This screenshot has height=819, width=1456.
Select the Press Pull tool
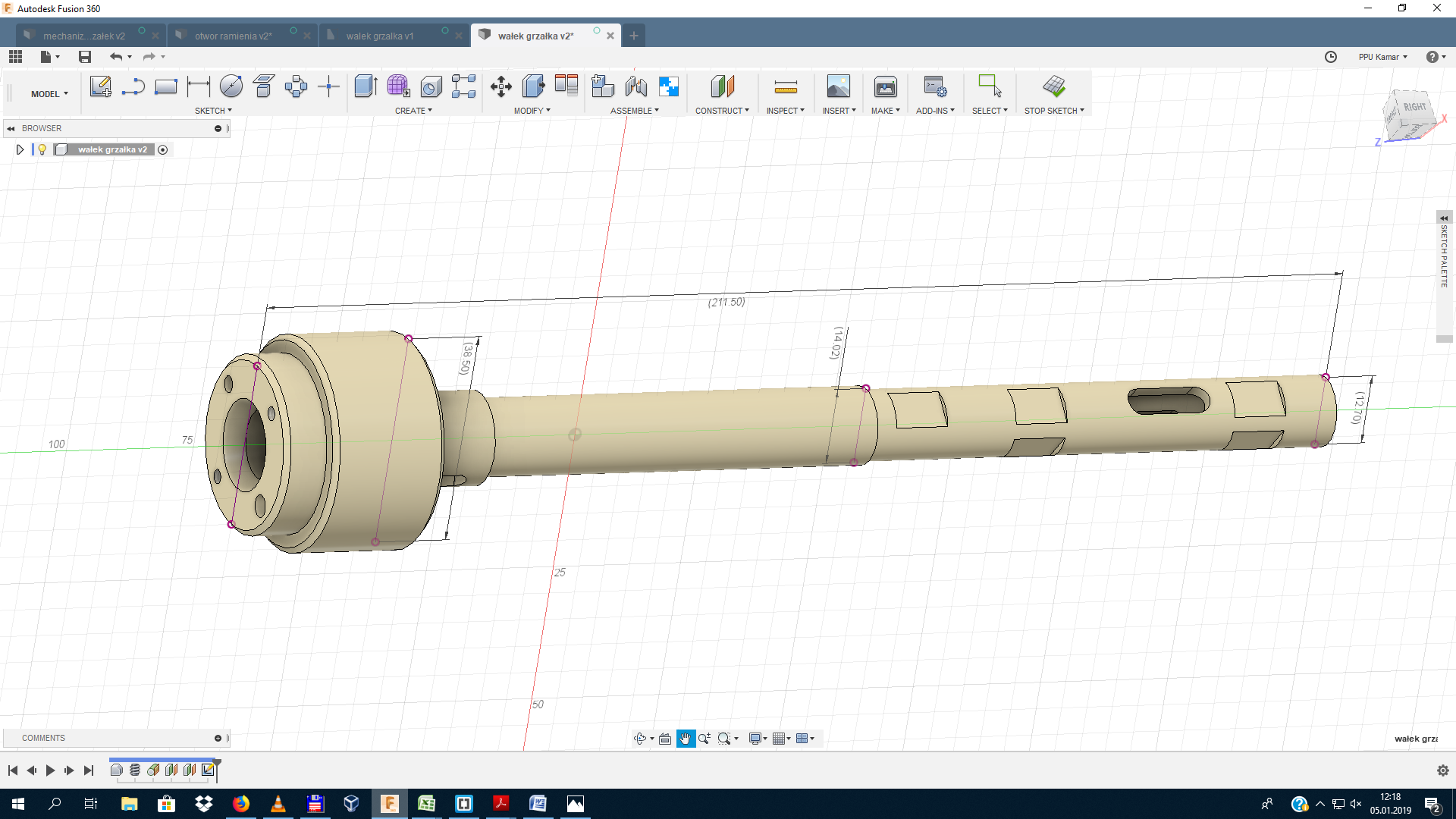click(533, 86)
